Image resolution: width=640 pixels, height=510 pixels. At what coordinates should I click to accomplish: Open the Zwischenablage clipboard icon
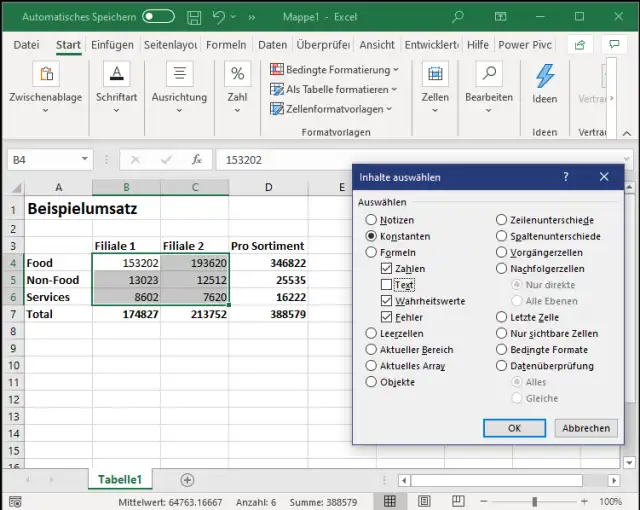tap(45, 75)
